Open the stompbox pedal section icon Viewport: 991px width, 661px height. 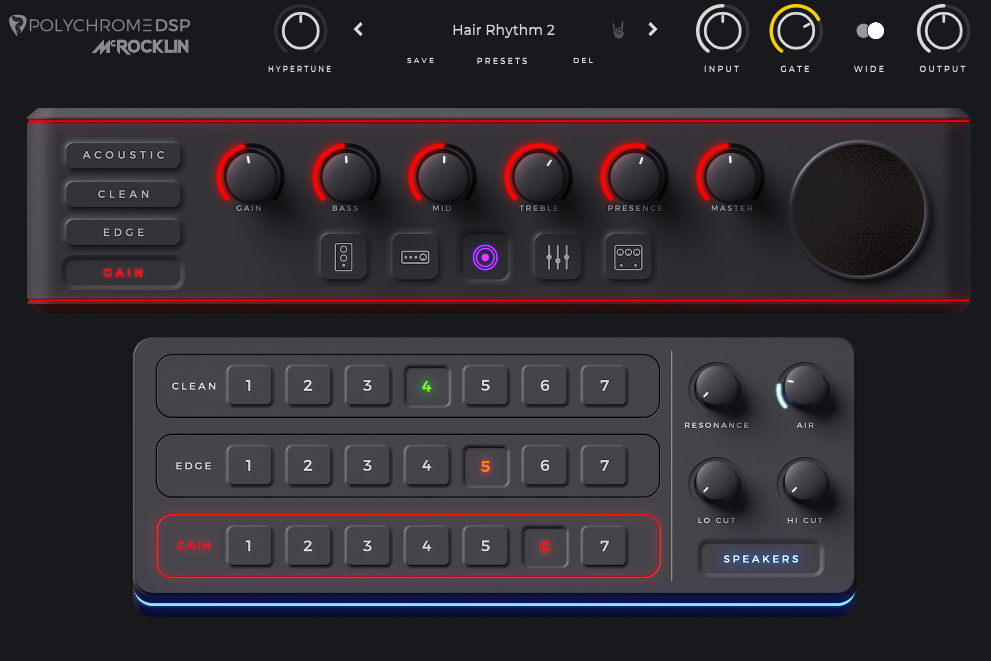[x=343, y=257]
